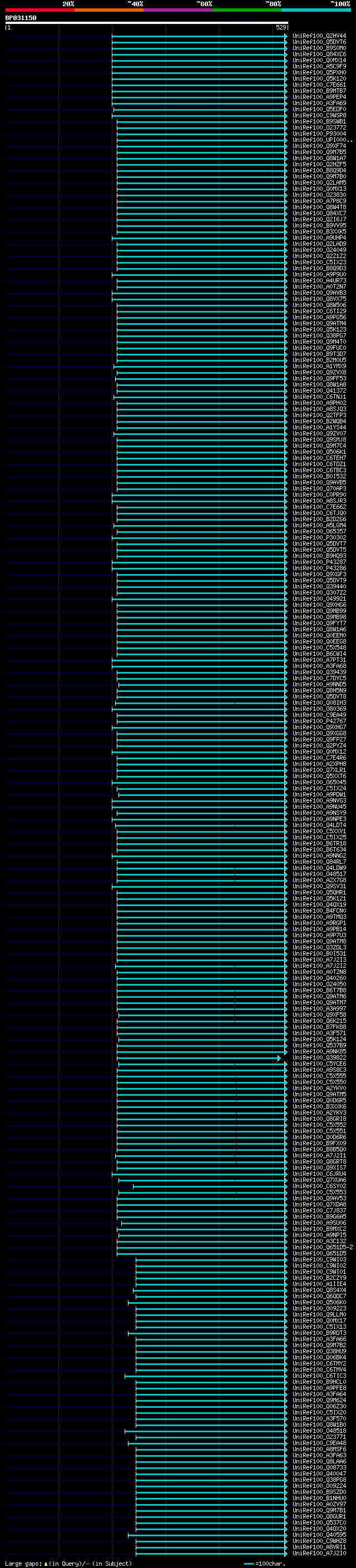The width and height of the screenshot is (356, 1568).
Task: Select hit UniRef100_C5X555
Action: [x=319, y=1076]
